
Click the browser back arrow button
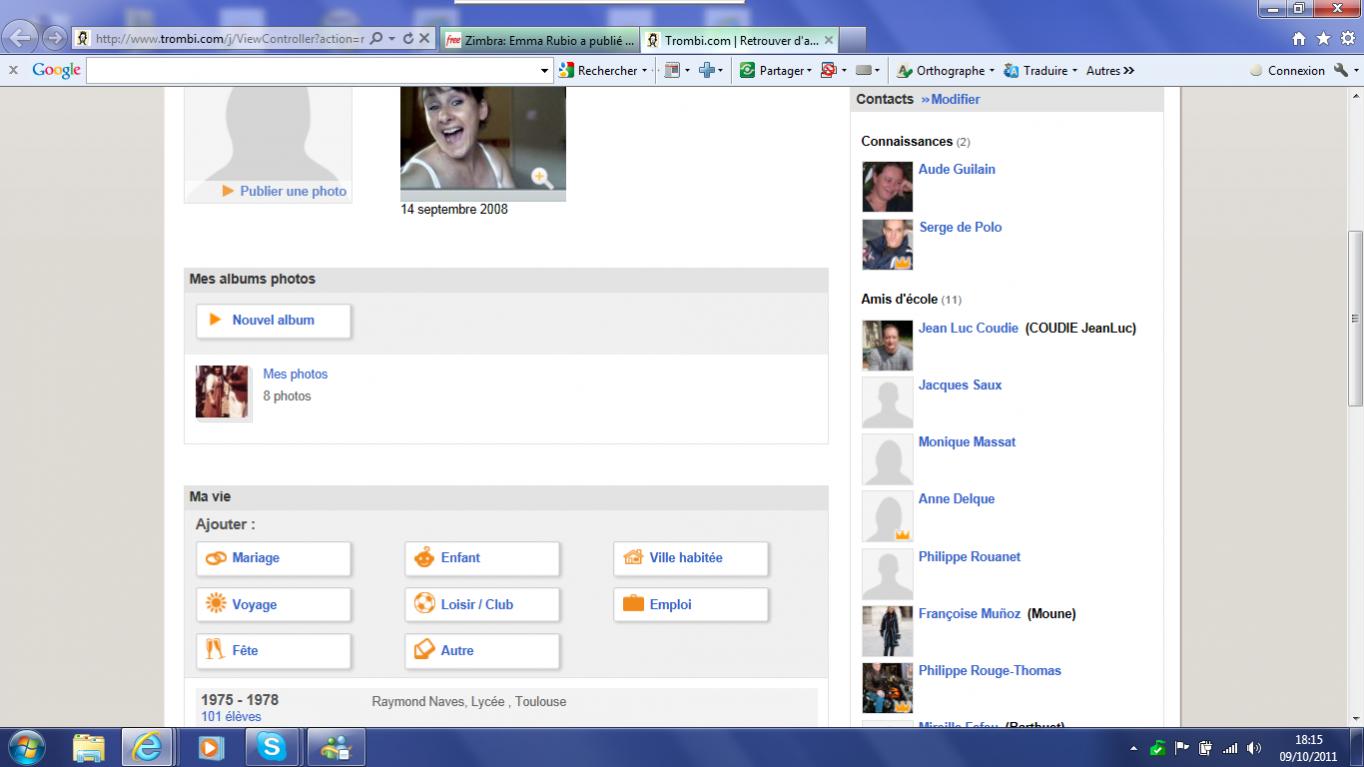coord(21,39)
